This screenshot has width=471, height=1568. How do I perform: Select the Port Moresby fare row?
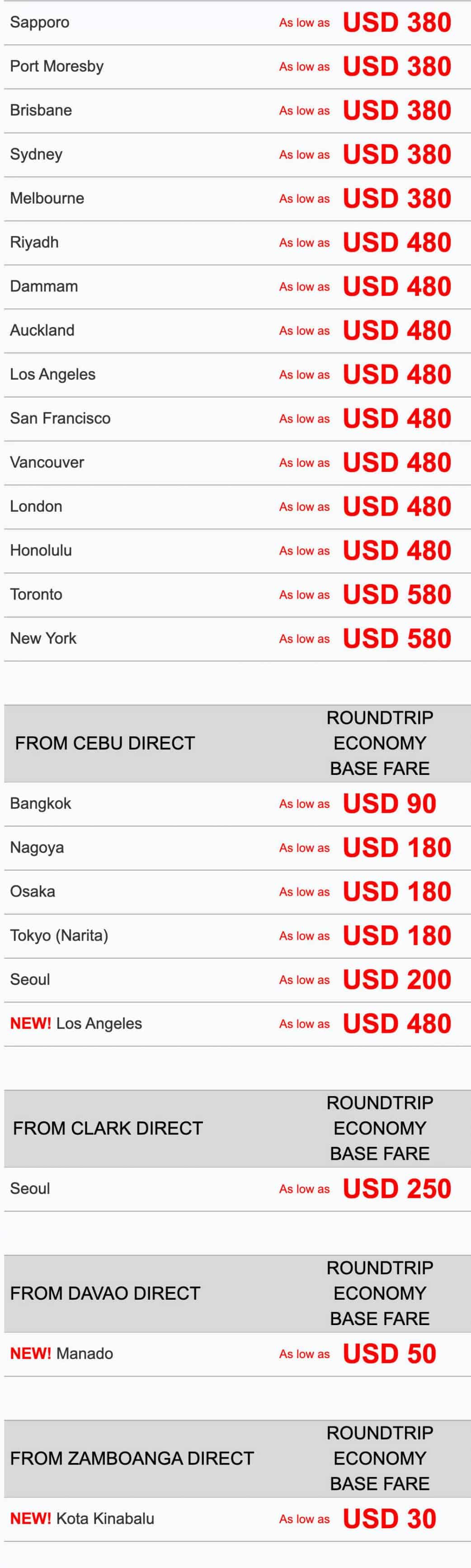57,67
